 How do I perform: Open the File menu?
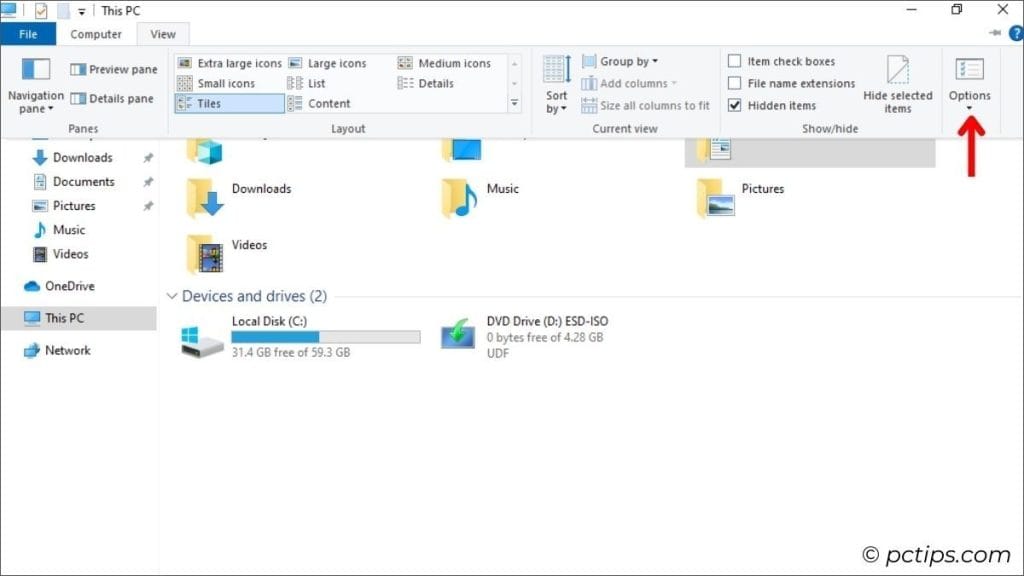[29, 33]
